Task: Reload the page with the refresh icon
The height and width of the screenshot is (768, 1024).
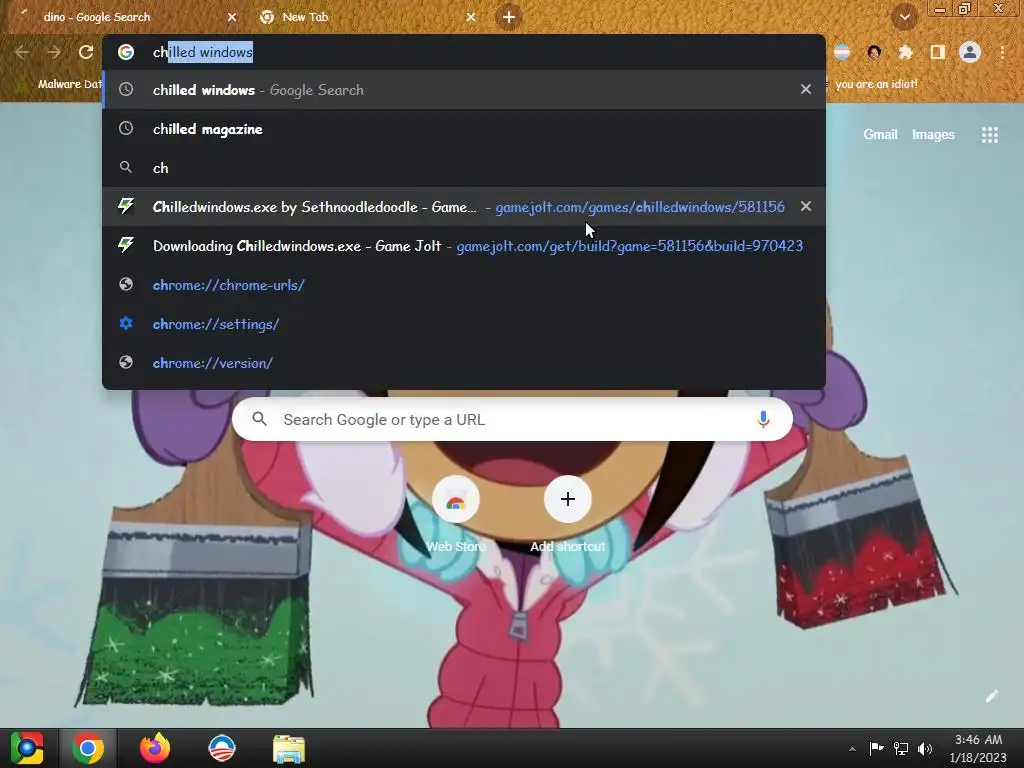Action: tap(86, 52)
